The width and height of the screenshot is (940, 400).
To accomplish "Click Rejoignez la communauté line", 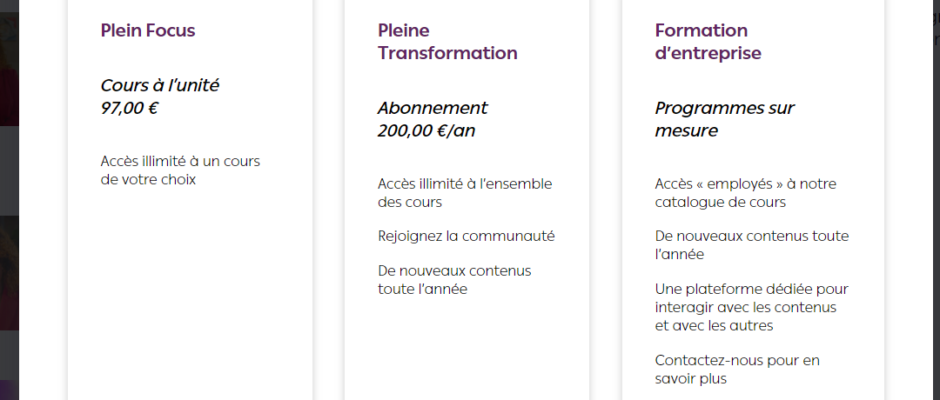I will point(466,236).
